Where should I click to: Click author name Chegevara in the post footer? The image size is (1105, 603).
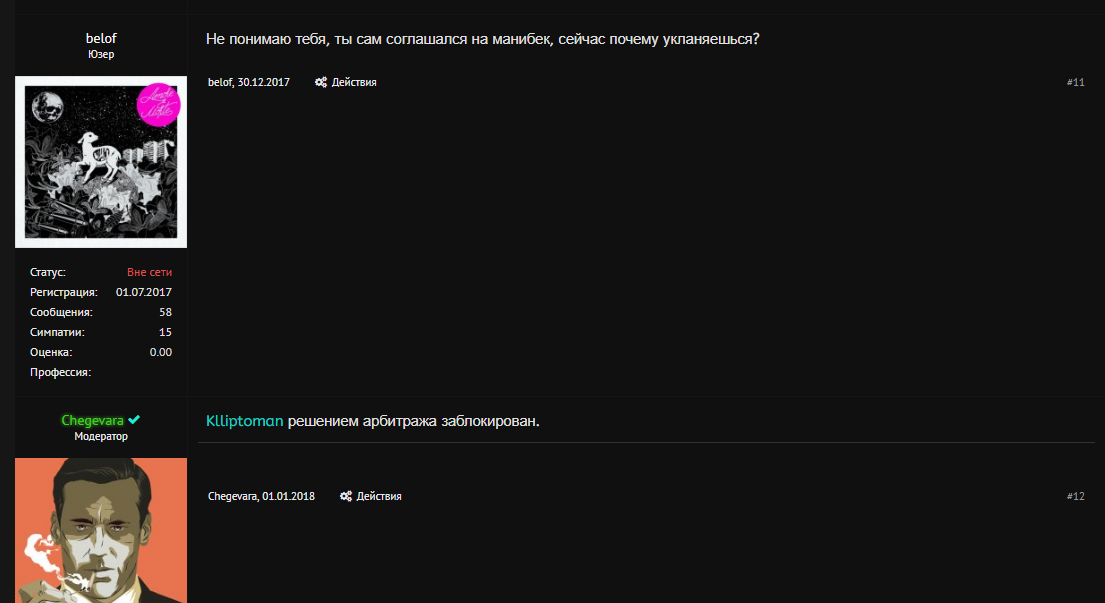tap(233, 497)
